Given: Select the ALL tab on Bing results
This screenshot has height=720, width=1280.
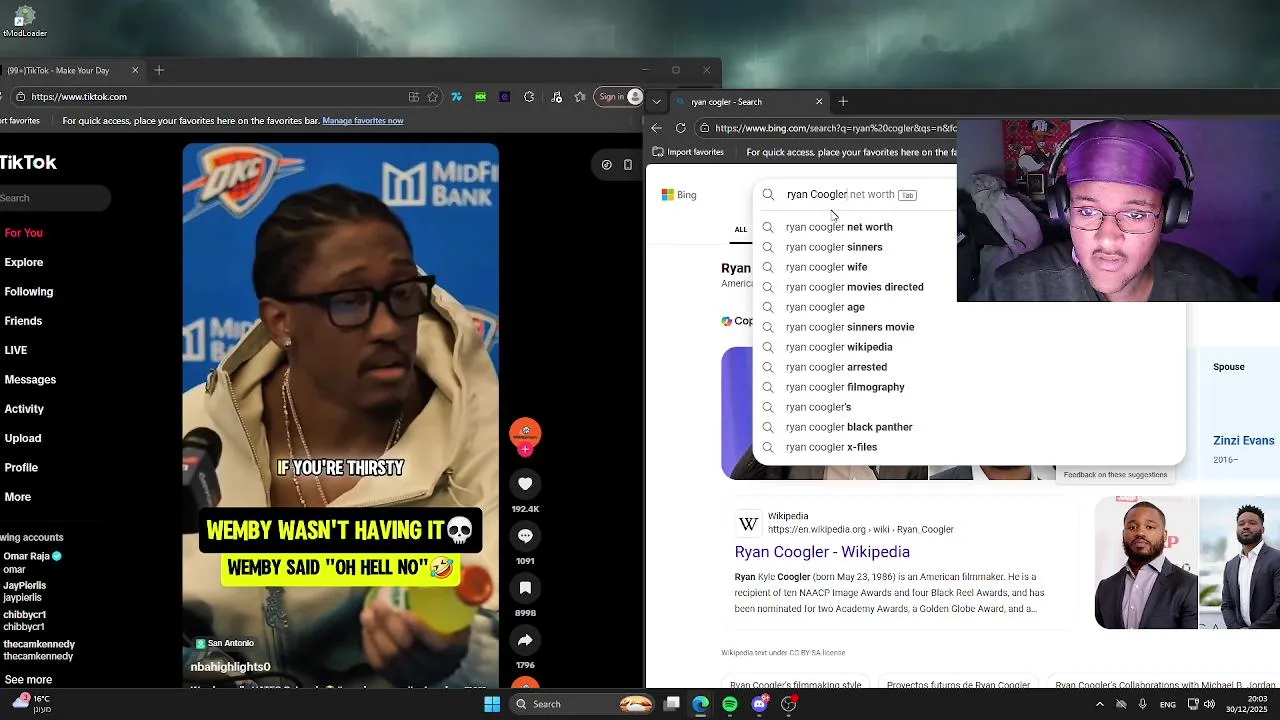Looking at the screenshot, I should pos(740,230).
